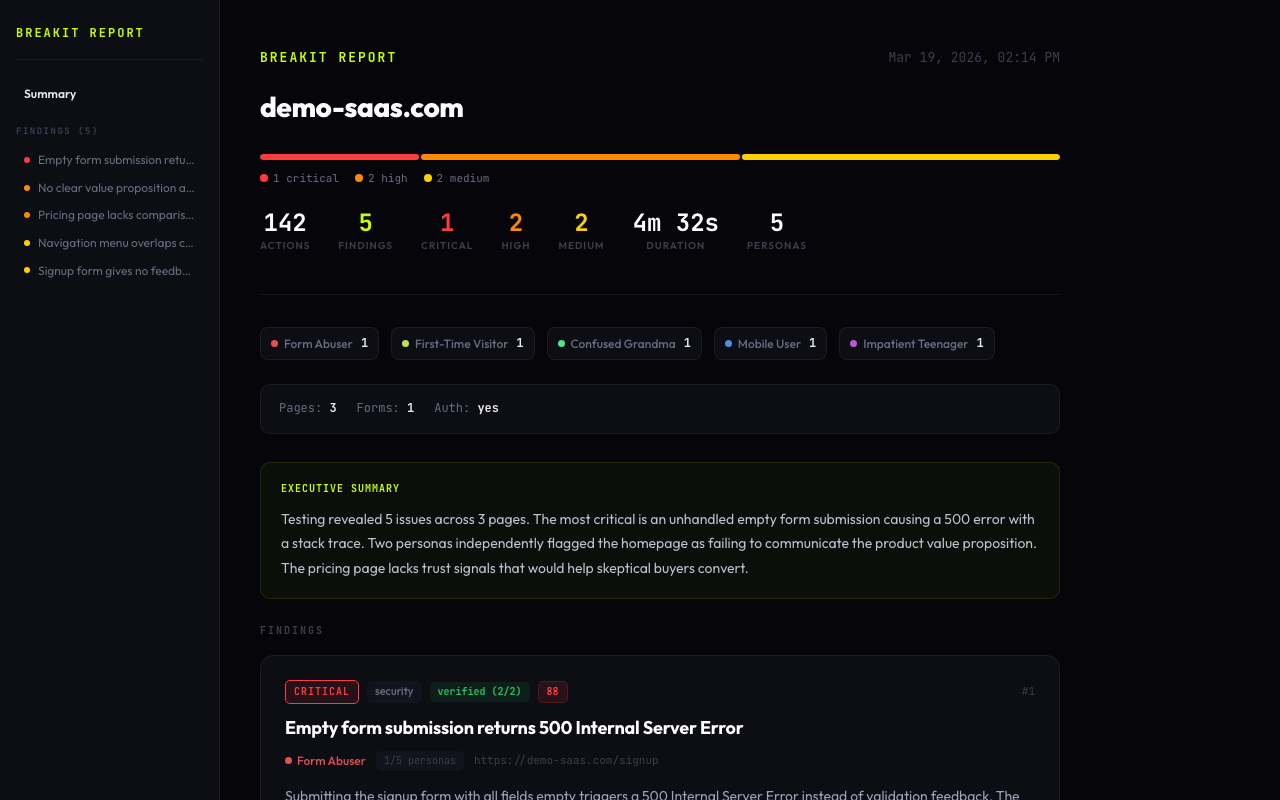Expand 'Pricing page lacks comparison' in the sidebar
Image resolution: width=1280 pixels, height=800 pixels.
115,214
